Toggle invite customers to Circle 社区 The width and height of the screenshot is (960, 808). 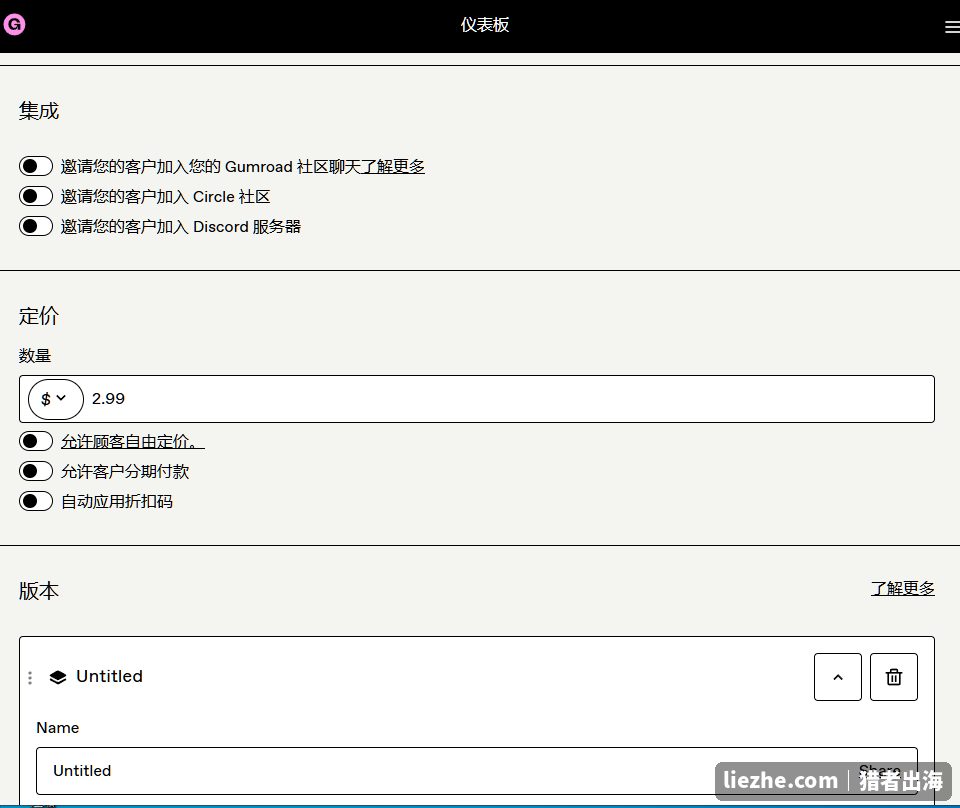[x=36, y=196]
